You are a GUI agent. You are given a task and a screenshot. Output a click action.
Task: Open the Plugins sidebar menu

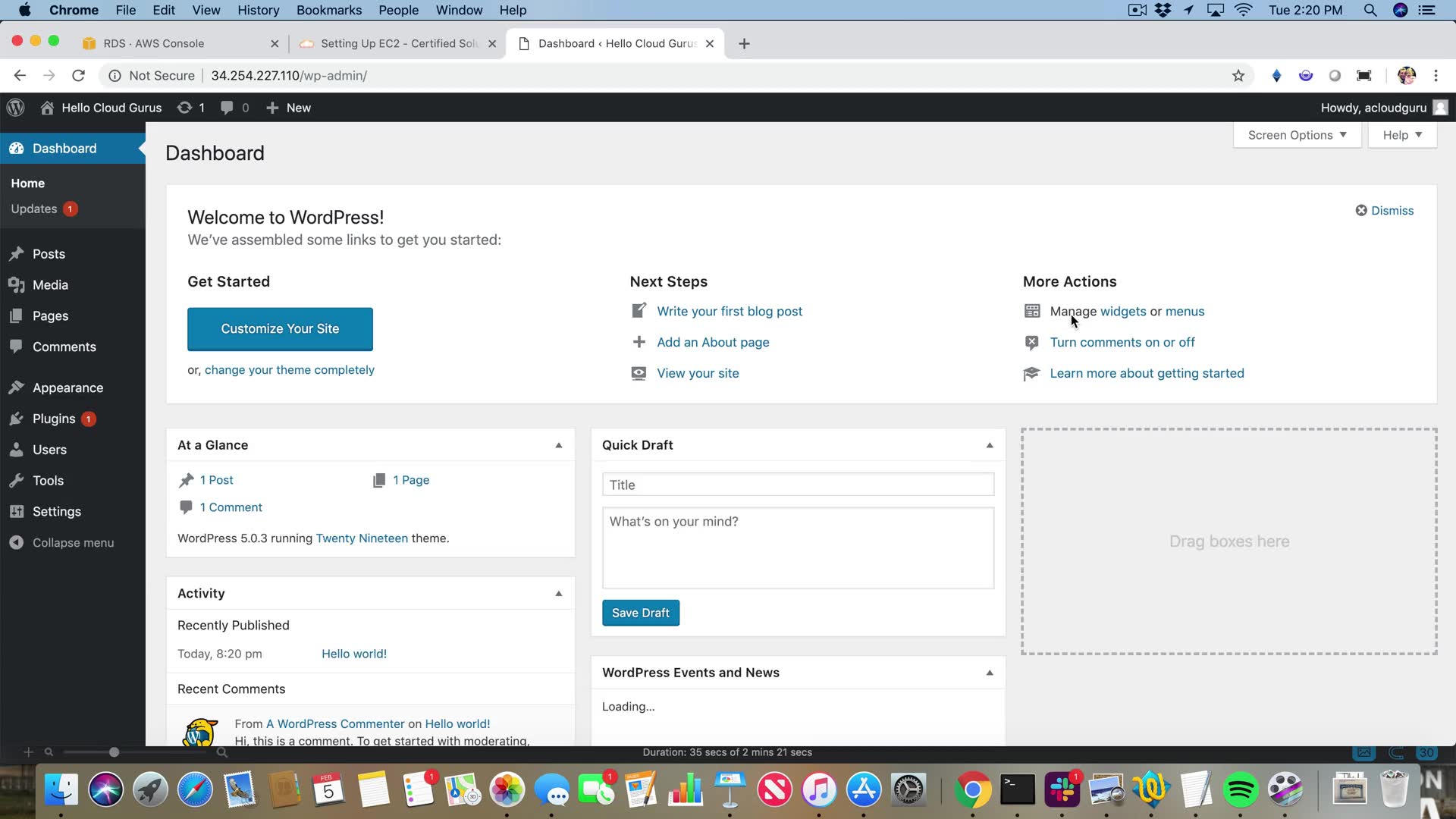tap(54, 419)
